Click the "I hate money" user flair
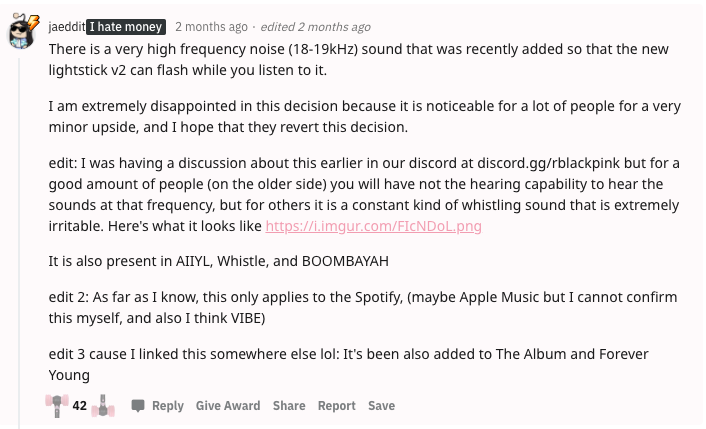This screenshot has width=706, height=429. click(125, 27)
